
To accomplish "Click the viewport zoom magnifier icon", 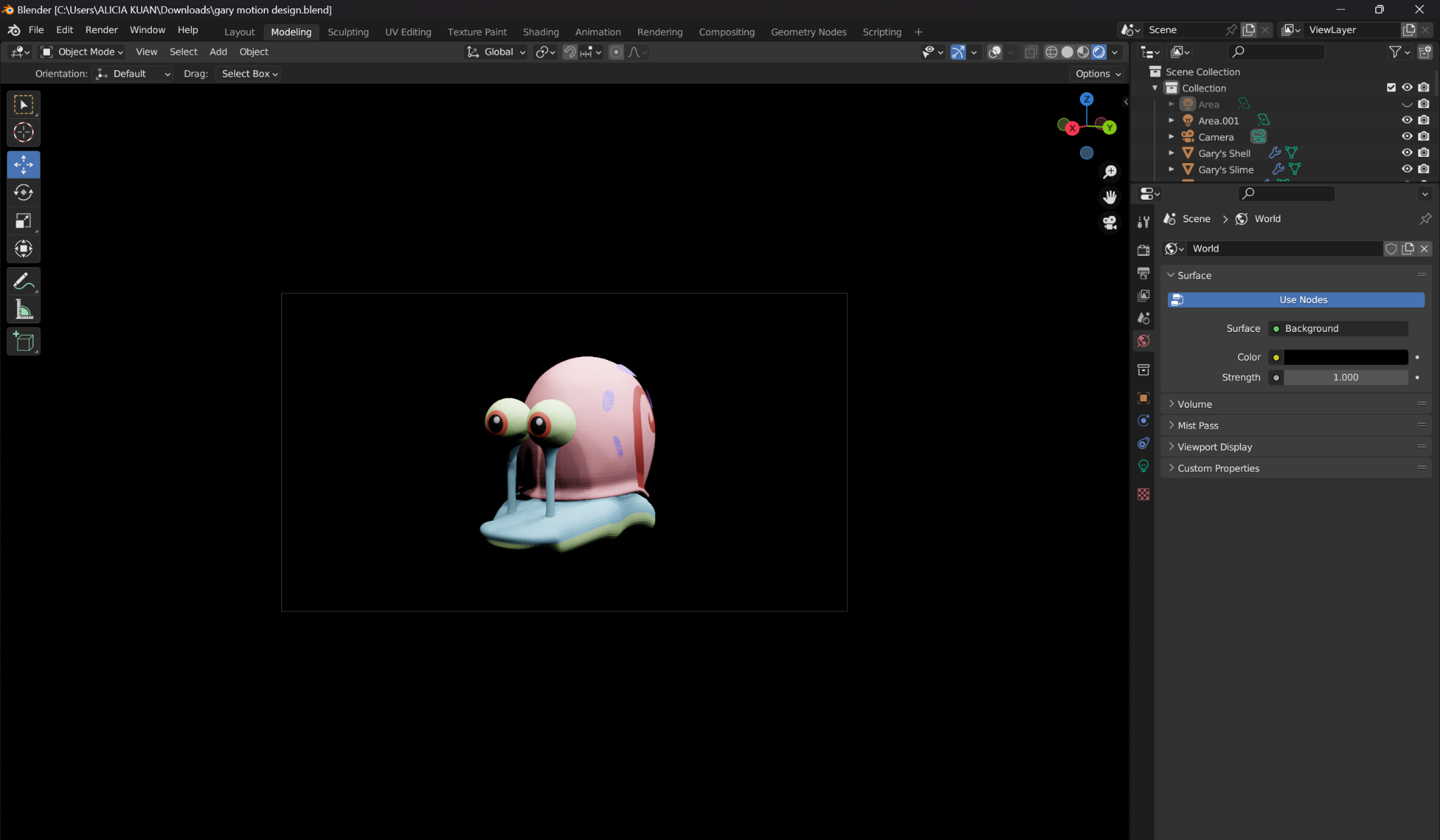I will (1110, 172).
